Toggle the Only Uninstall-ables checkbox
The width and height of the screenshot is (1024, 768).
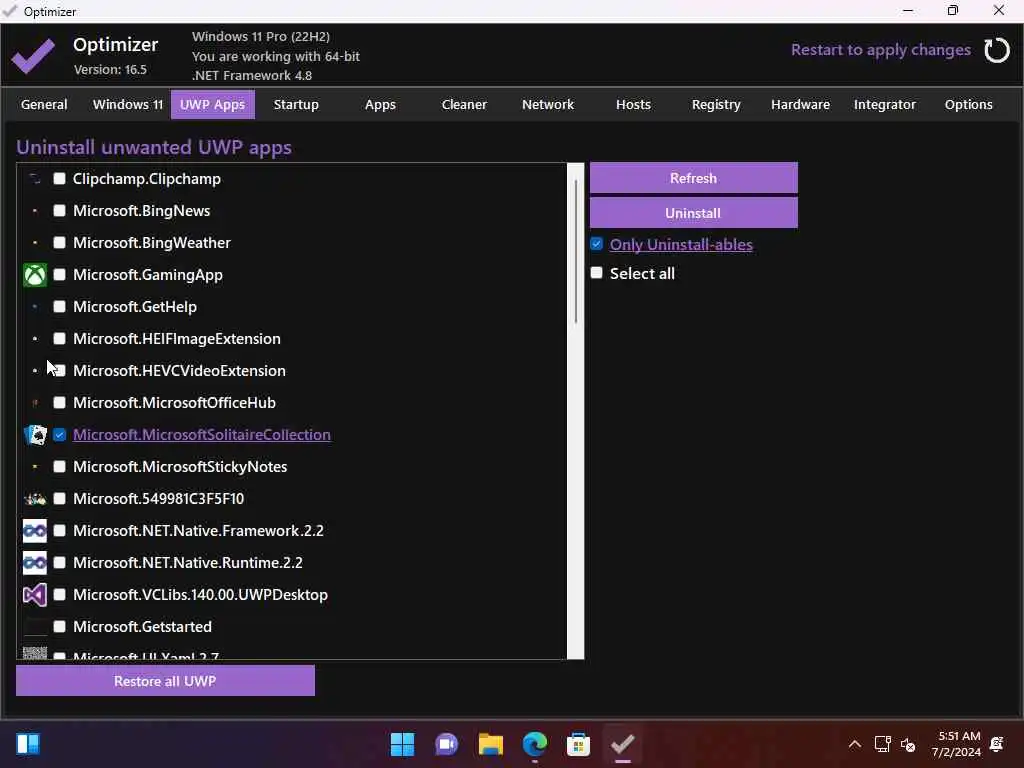coord(596,244)
